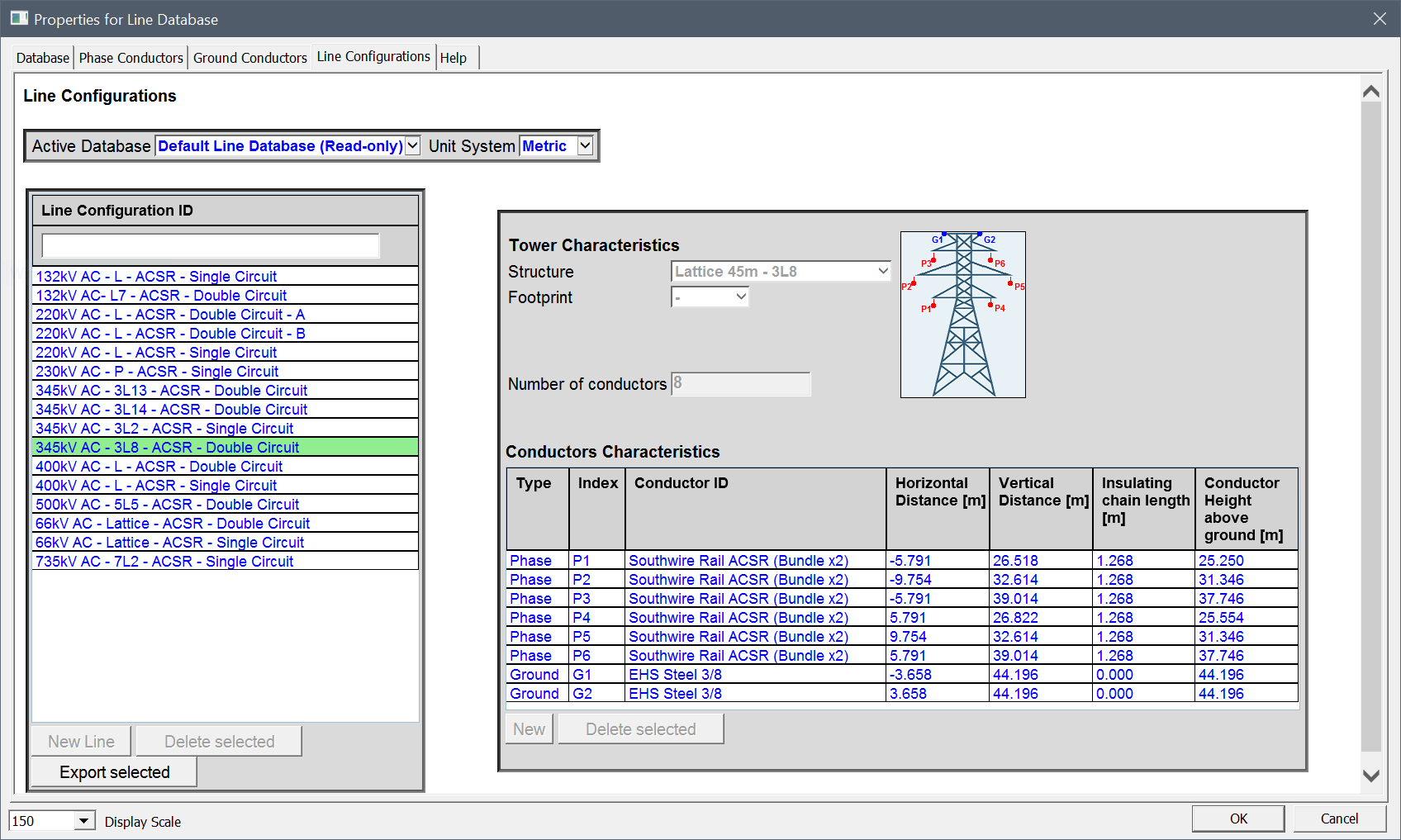This screenshot has height=840, width=1401.
Task: Click the New Line button
Action: coord(80,741)
